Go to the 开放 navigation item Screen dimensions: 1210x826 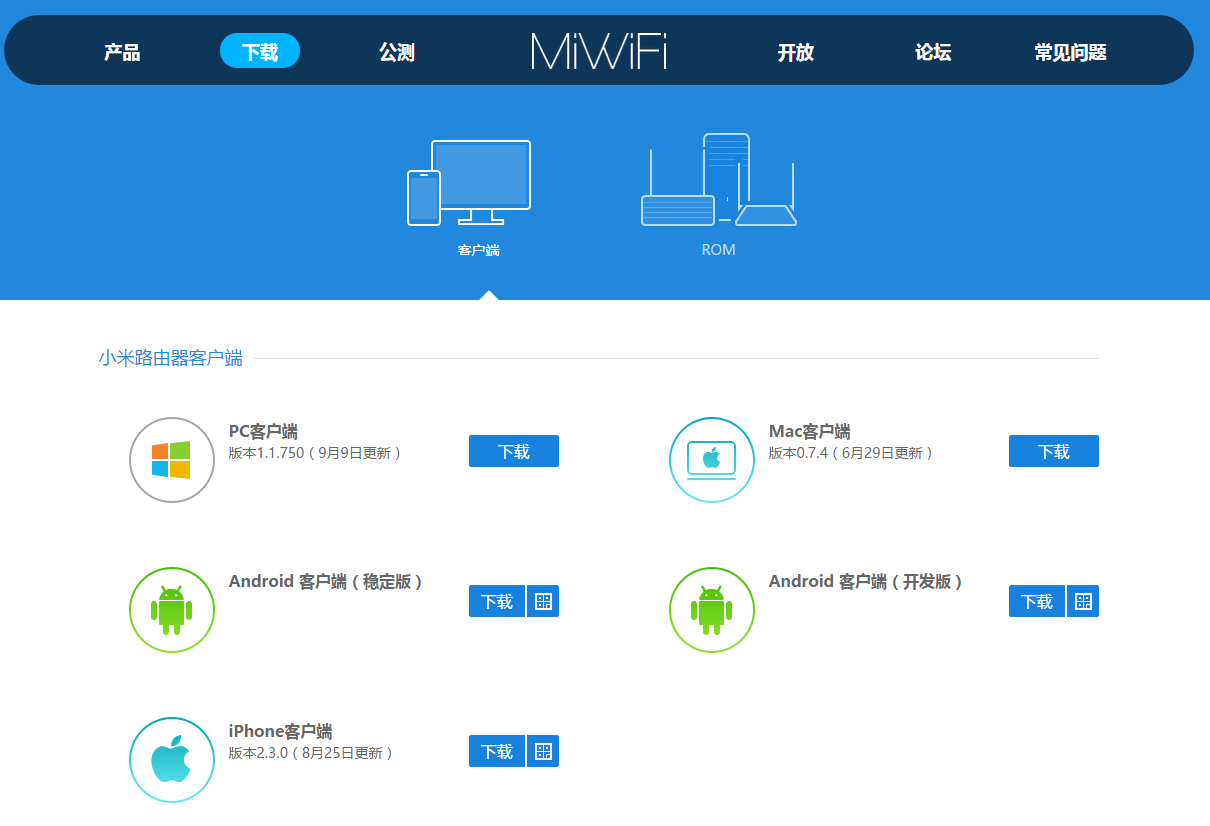click(796, 52)
